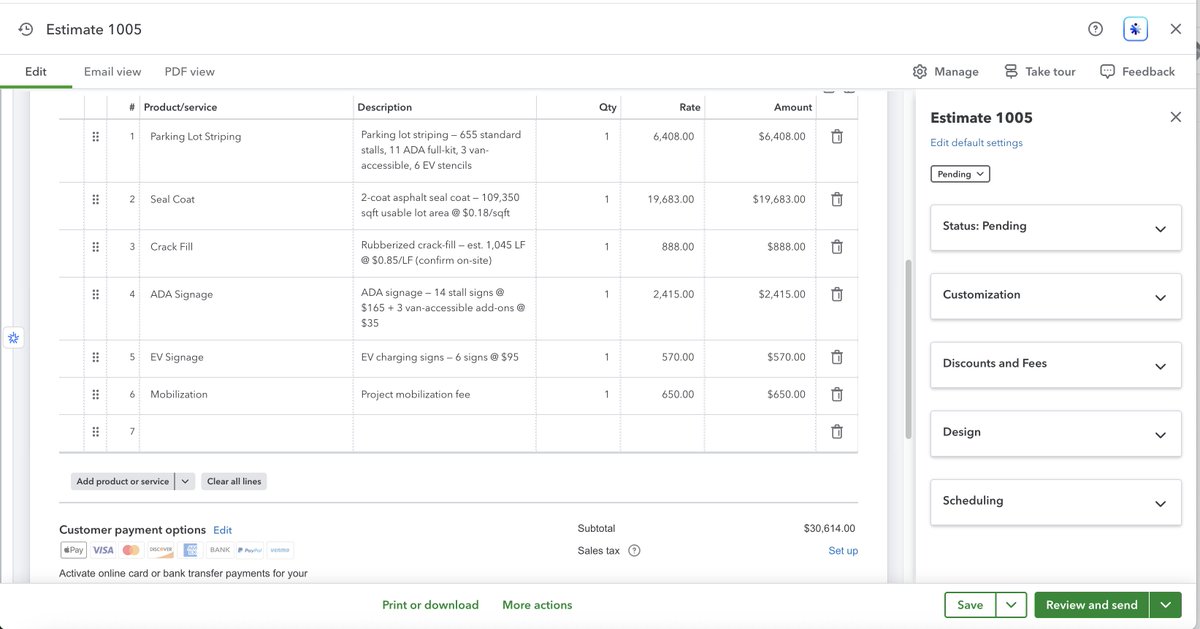
Task: Expand the Discounts and Fees section
Action: tap(1055, 363)
